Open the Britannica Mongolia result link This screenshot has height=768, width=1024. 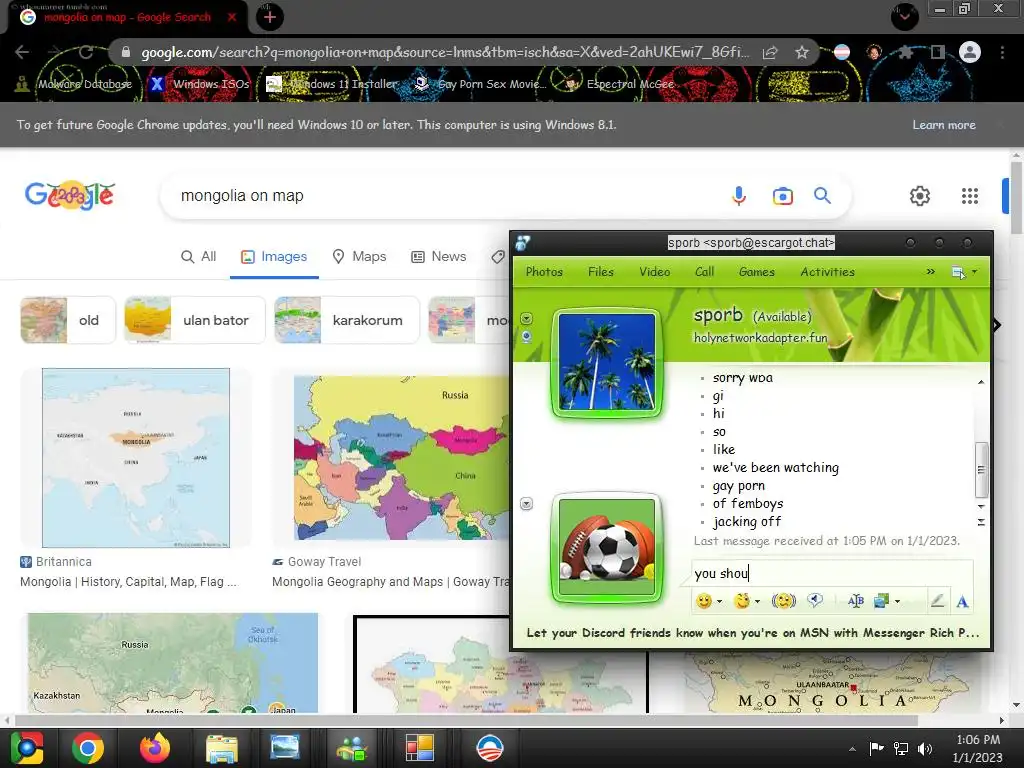pyautogui.click(x=128, y=582)
